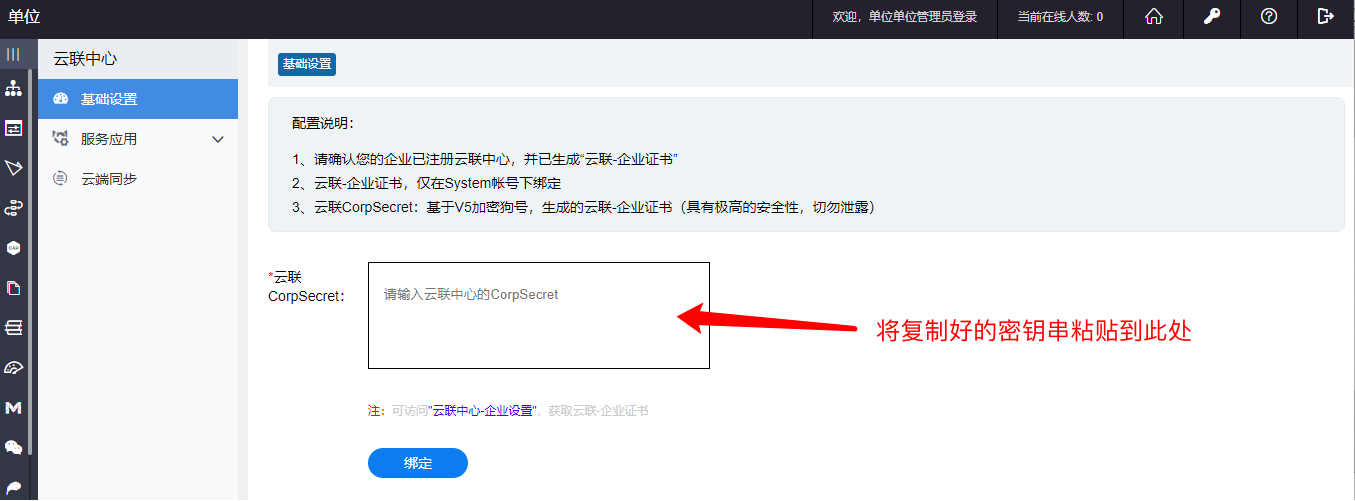Open the chat bubbles sidebar icon
The height and width of the screenshot is (501, 1355).
pyautogui.click(x=13, y=447)
